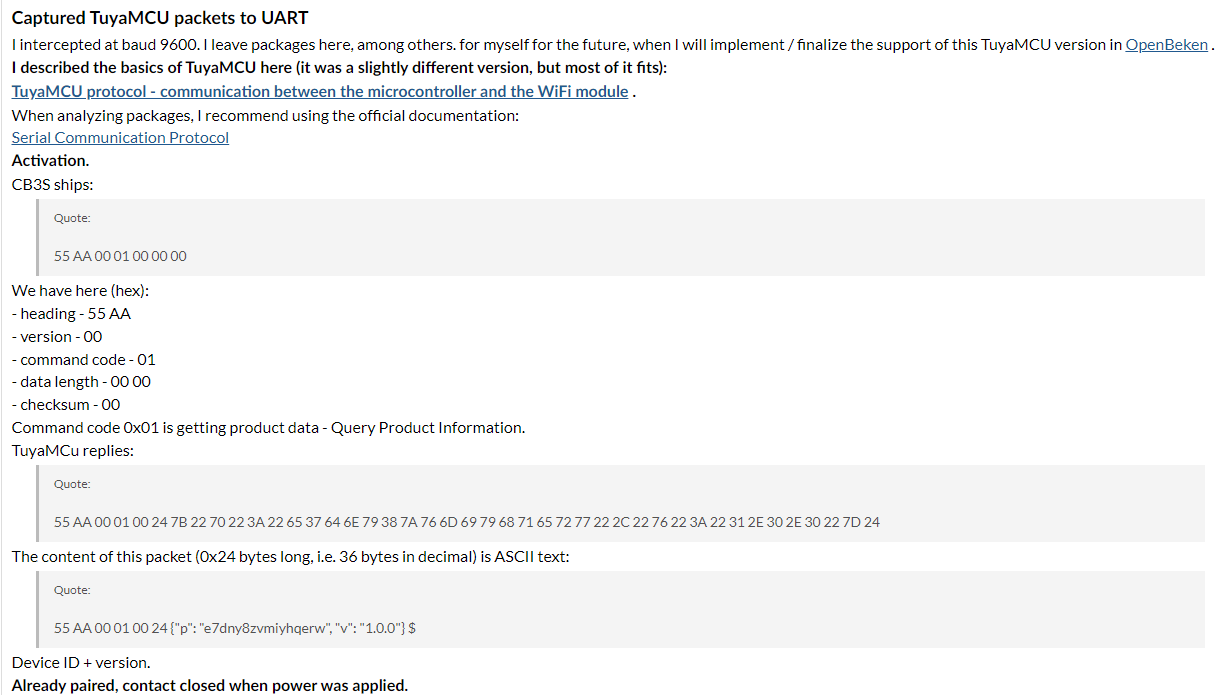Click the '- checksum - 00' list line

66,405
